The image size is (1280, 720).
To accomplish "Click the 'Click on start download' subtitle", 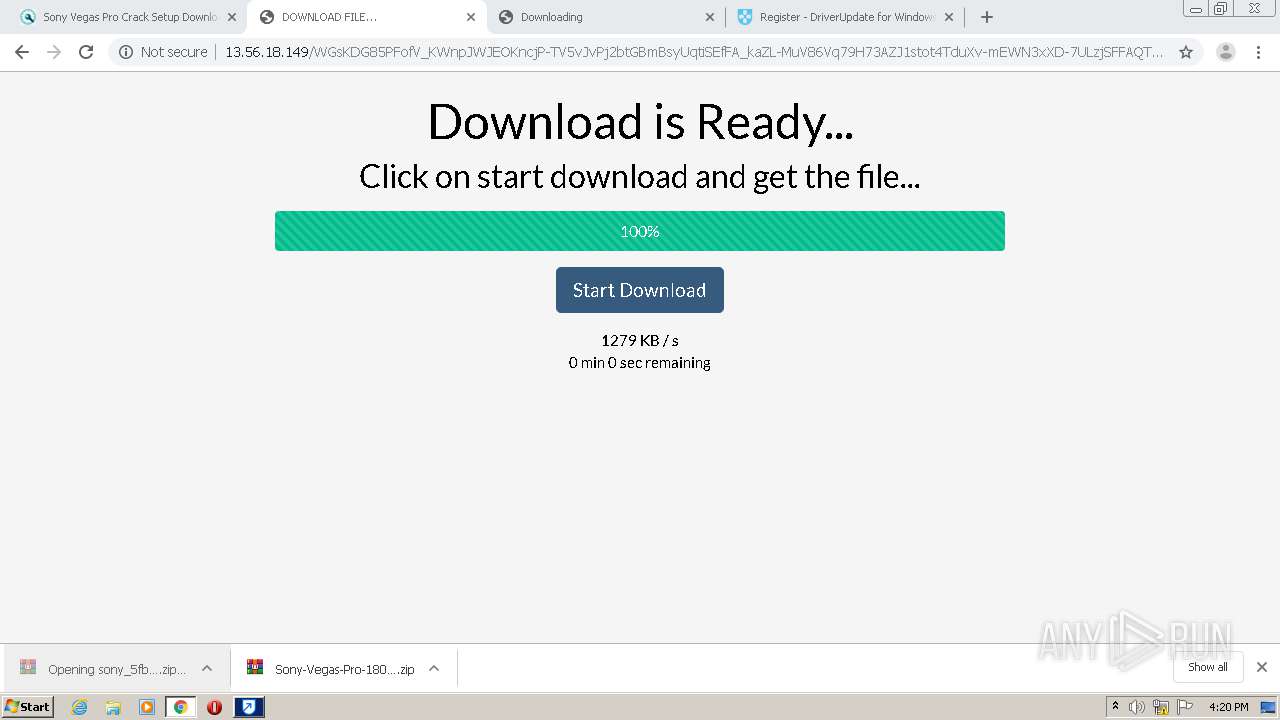I will click(640, 177).
